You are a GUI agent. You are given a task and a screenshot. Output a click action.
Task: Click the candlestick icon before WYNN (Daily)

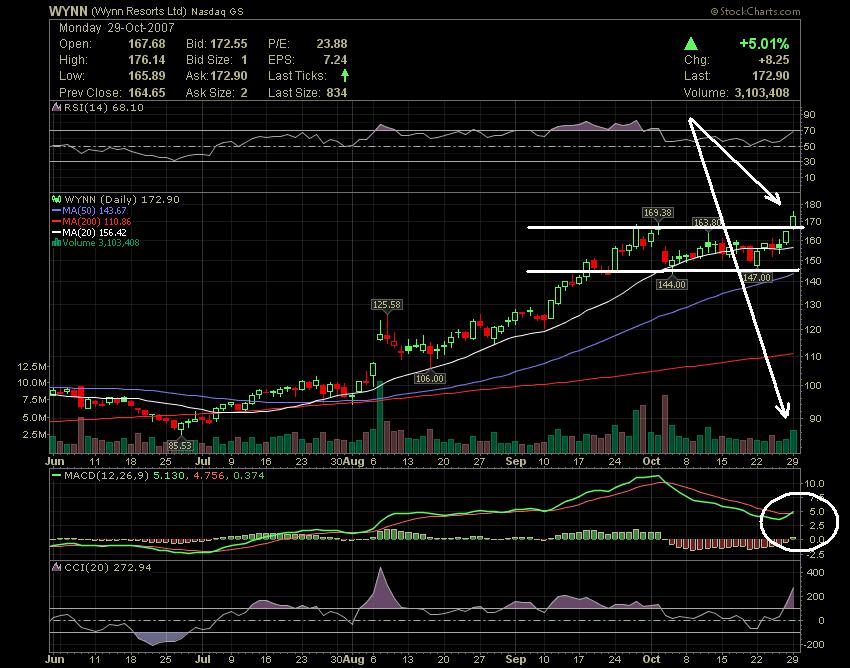coord(56,199)
